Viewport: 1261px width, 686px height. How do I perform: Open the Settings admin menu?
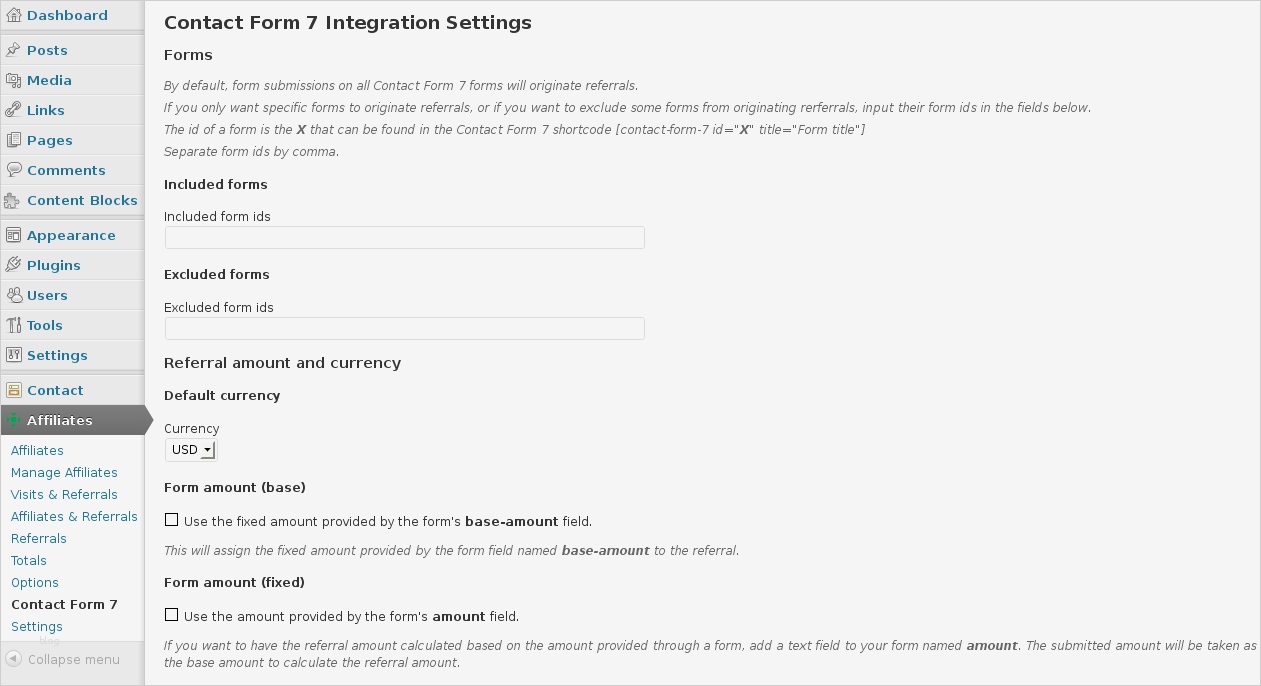pyautogui.click(x=57, y=355)
